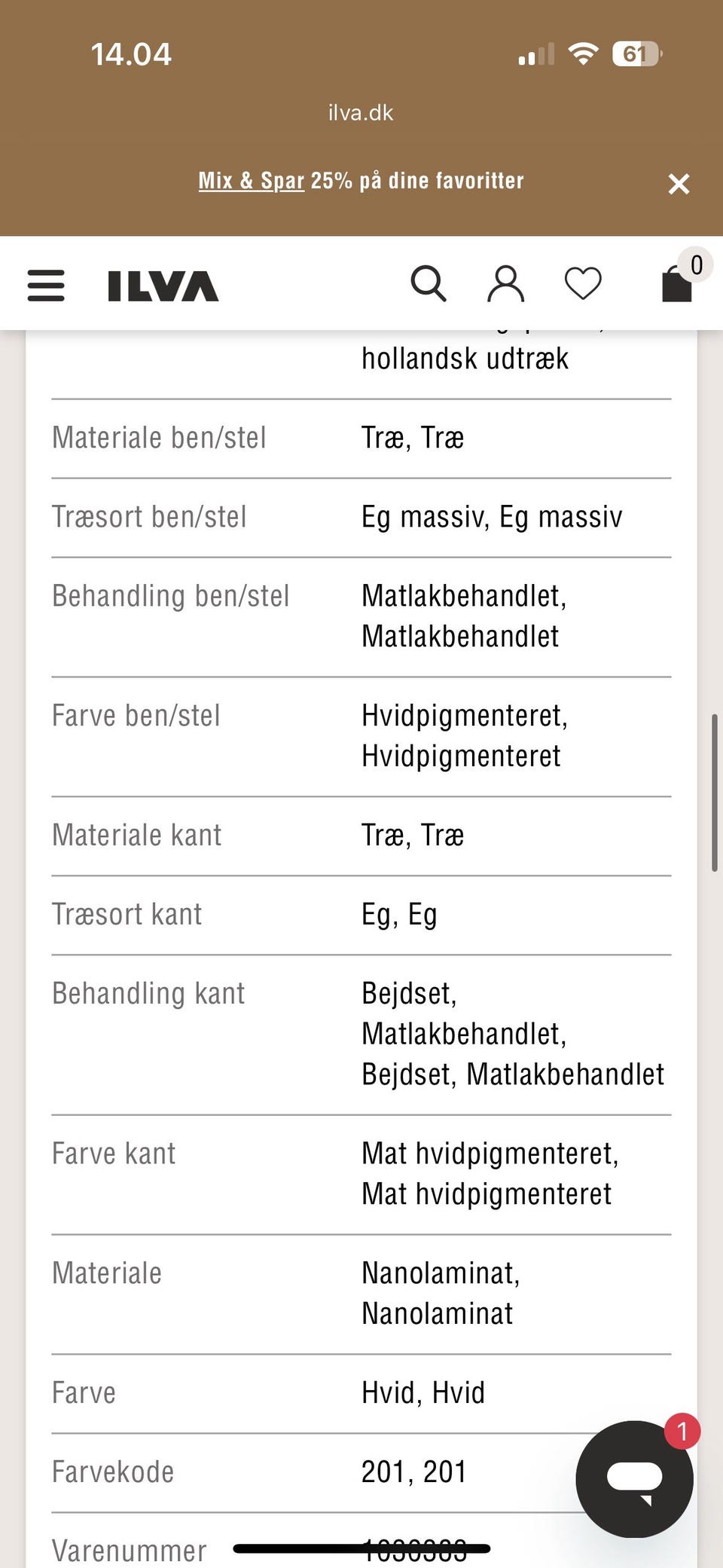
Task: Open the Mix & Spar 25% link
Action: click(x=251, y=181)
